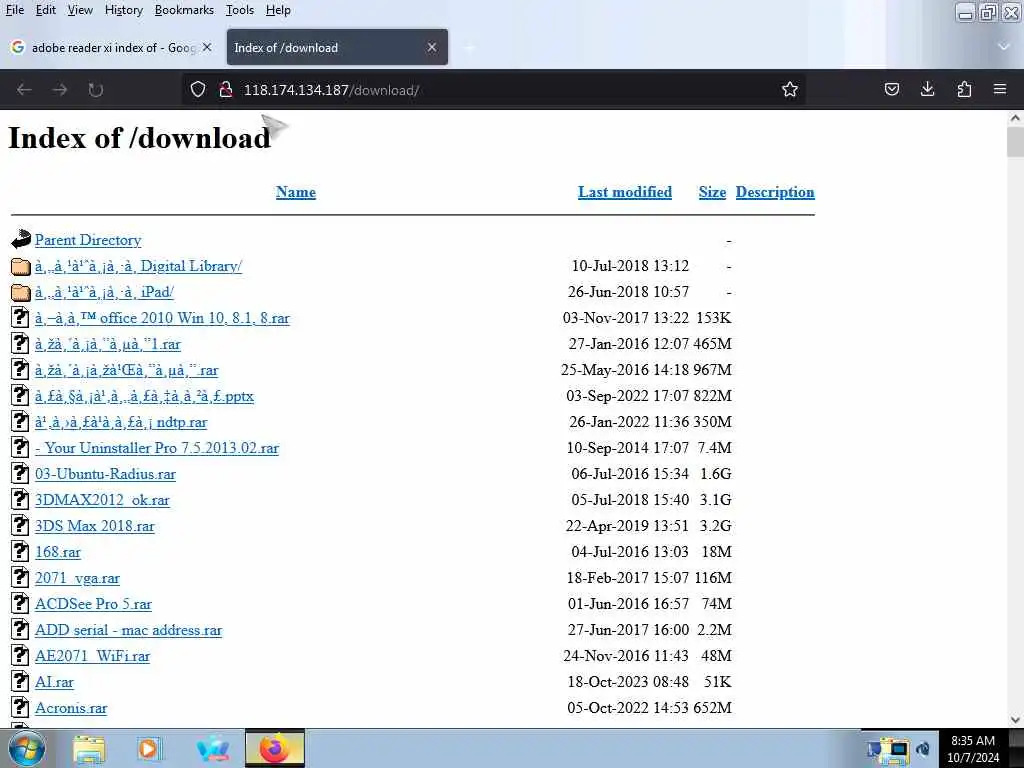Viewport: 1024px width, 768px height.
Task: Open the File menu
Action: [14, 10]
